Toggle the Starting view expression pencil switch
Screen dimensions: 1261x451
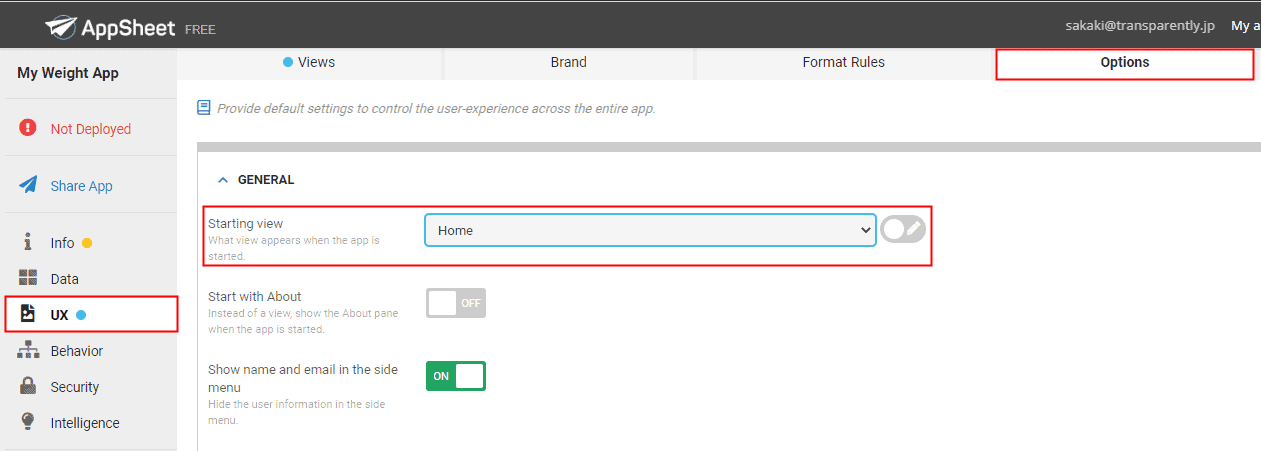pyautogui.click(x=903, y=230)
